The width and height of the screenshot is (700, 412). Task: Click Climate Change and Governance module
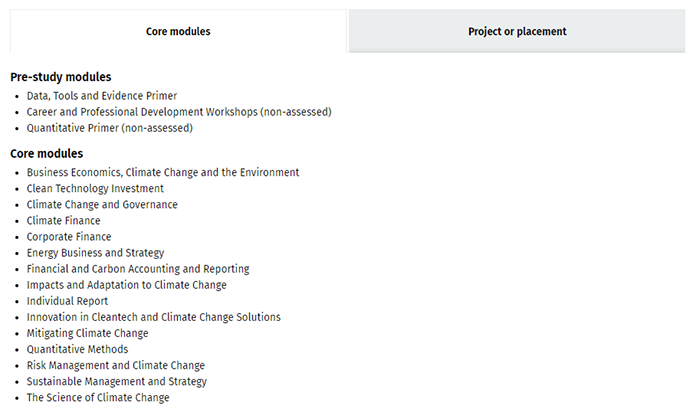pos(102,204)
